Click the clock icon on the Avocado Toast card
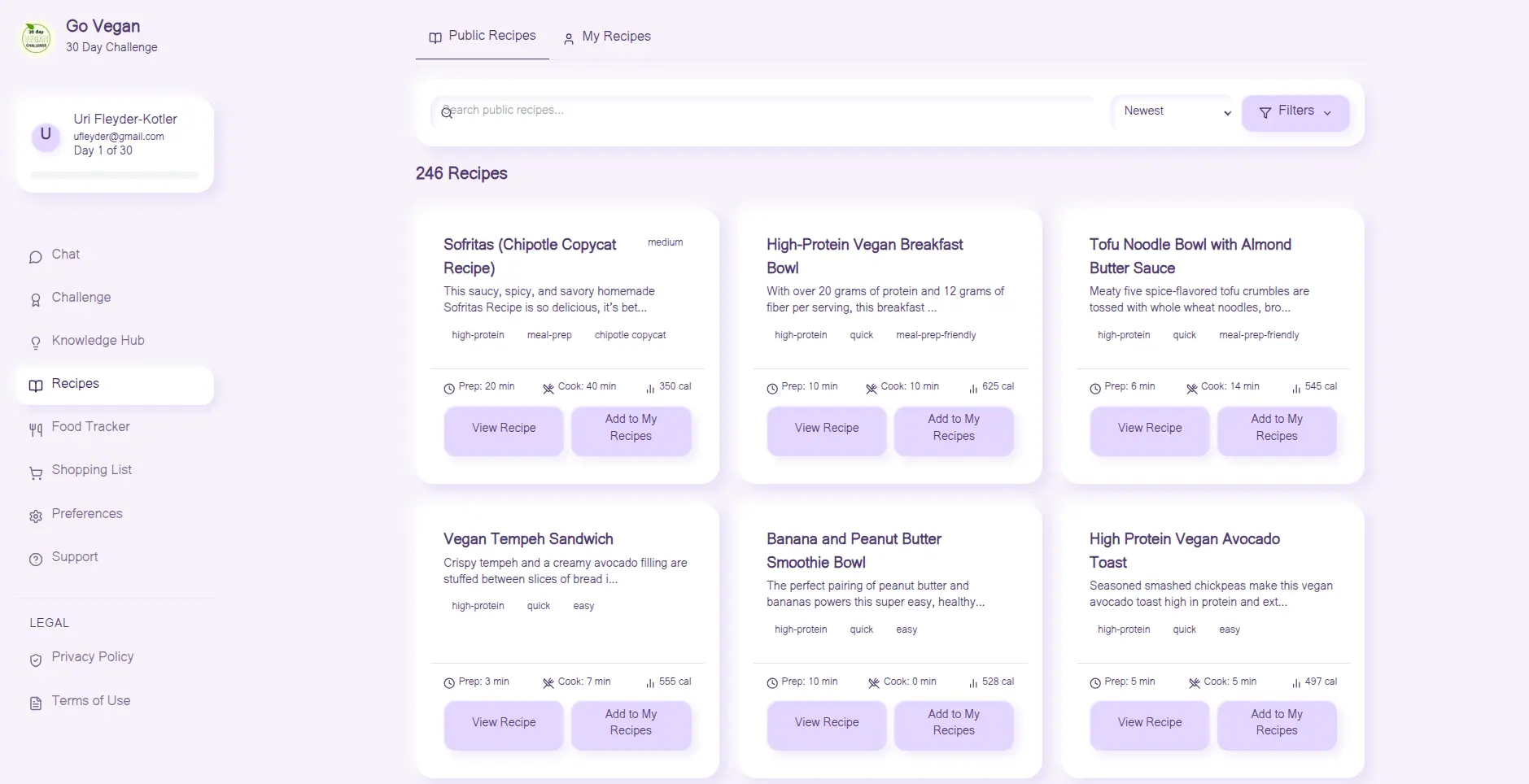1529x784 pixels. (x=1095, y=683)
